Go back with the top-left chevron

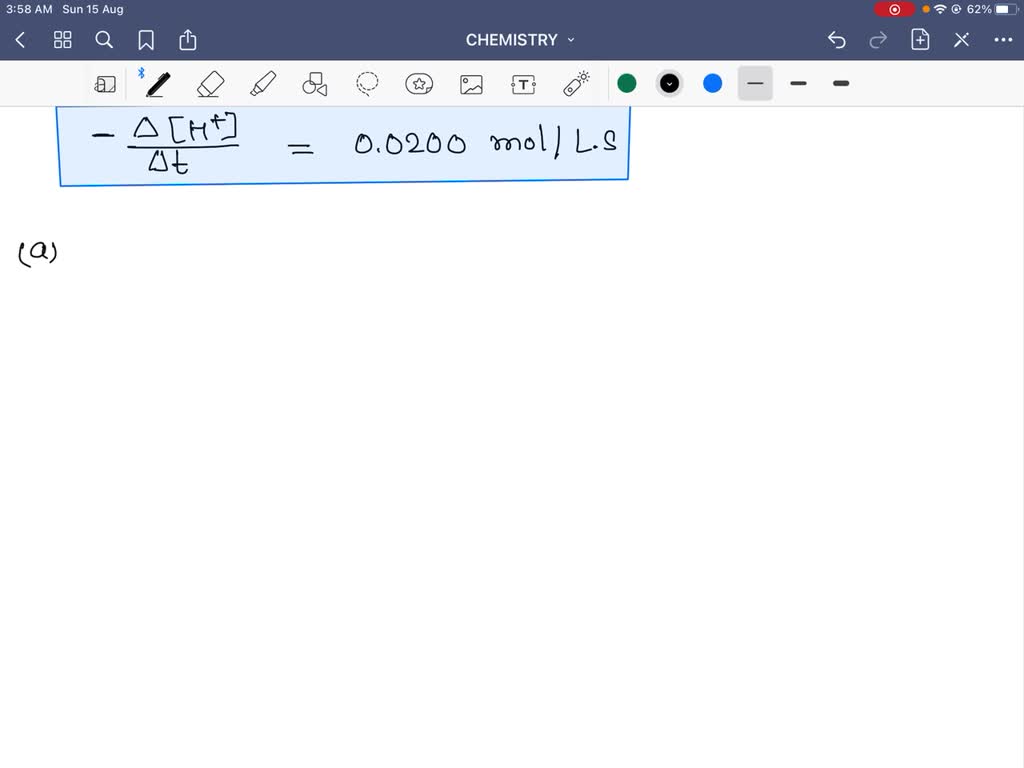click(20, 40)
